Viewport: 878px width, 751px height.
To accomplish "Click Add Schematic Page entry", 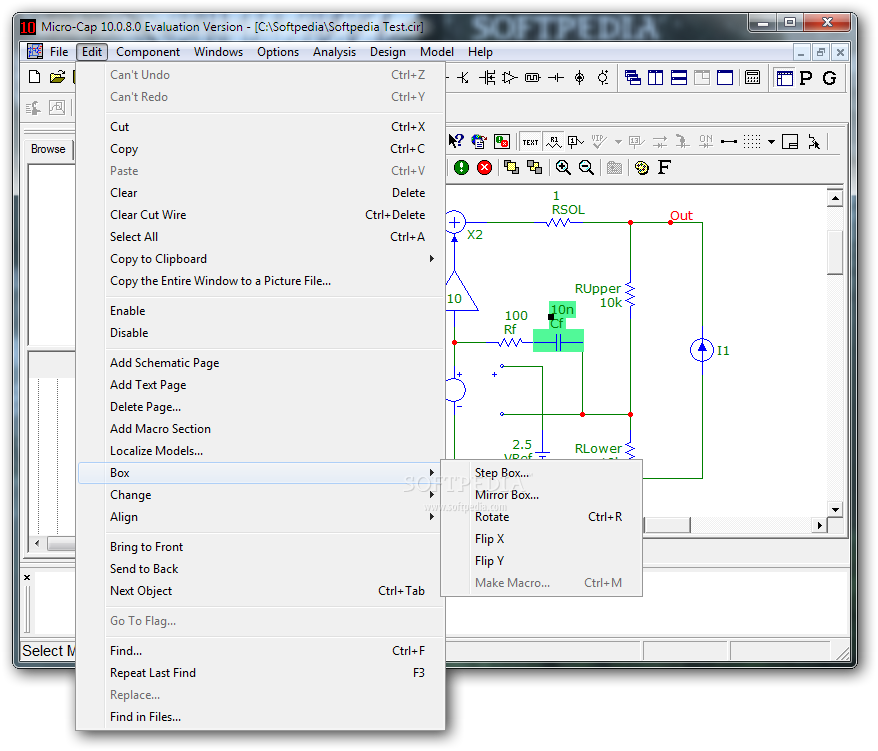I will click(260, 363).
